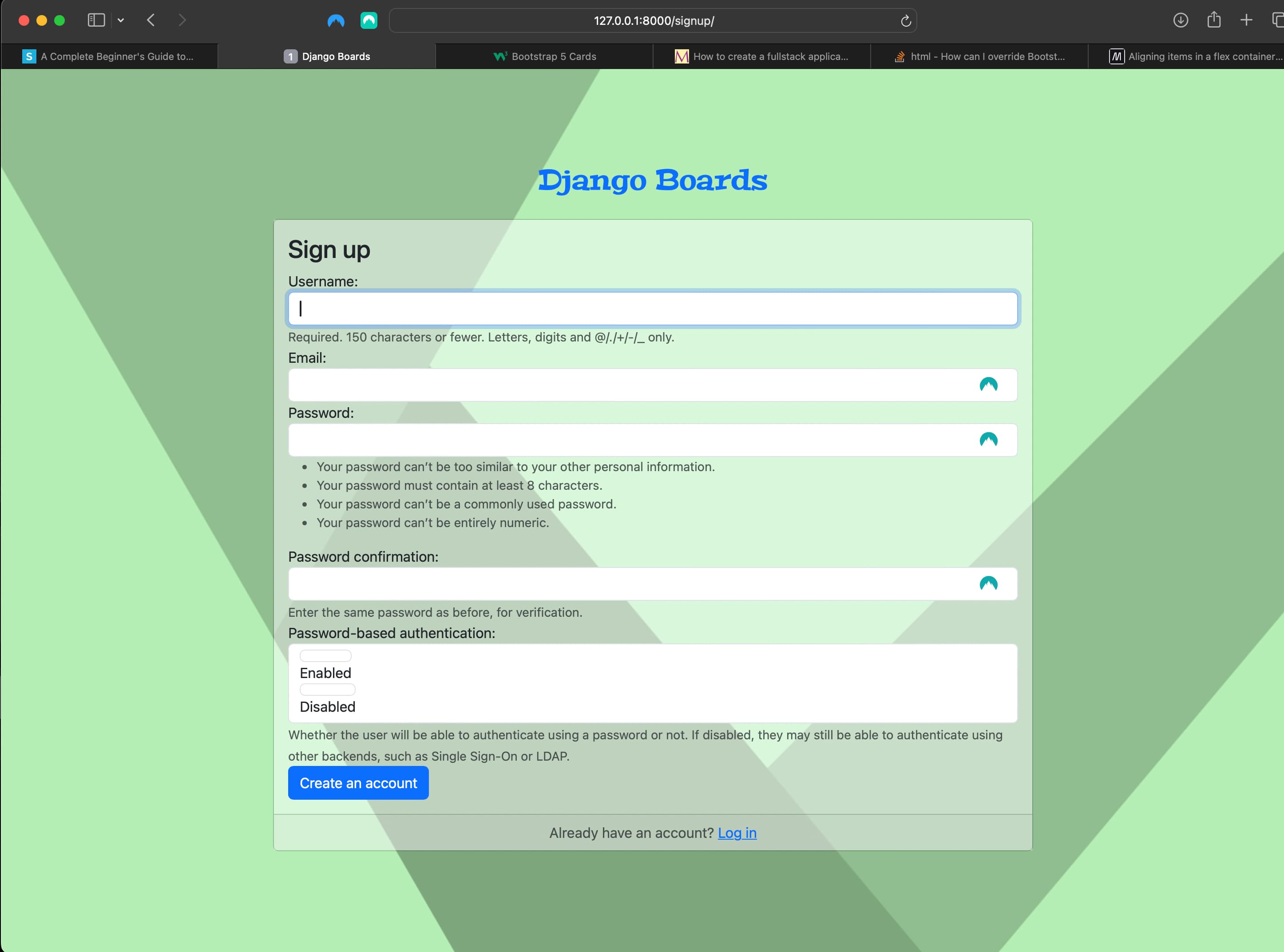Click the Email: label
The image size is (1284, 952).
coord(307,358)
